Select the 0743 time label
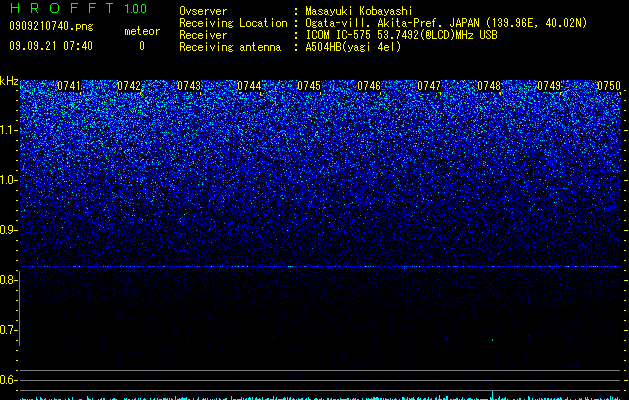Screen dimensions: 629x400 (189, 86)
